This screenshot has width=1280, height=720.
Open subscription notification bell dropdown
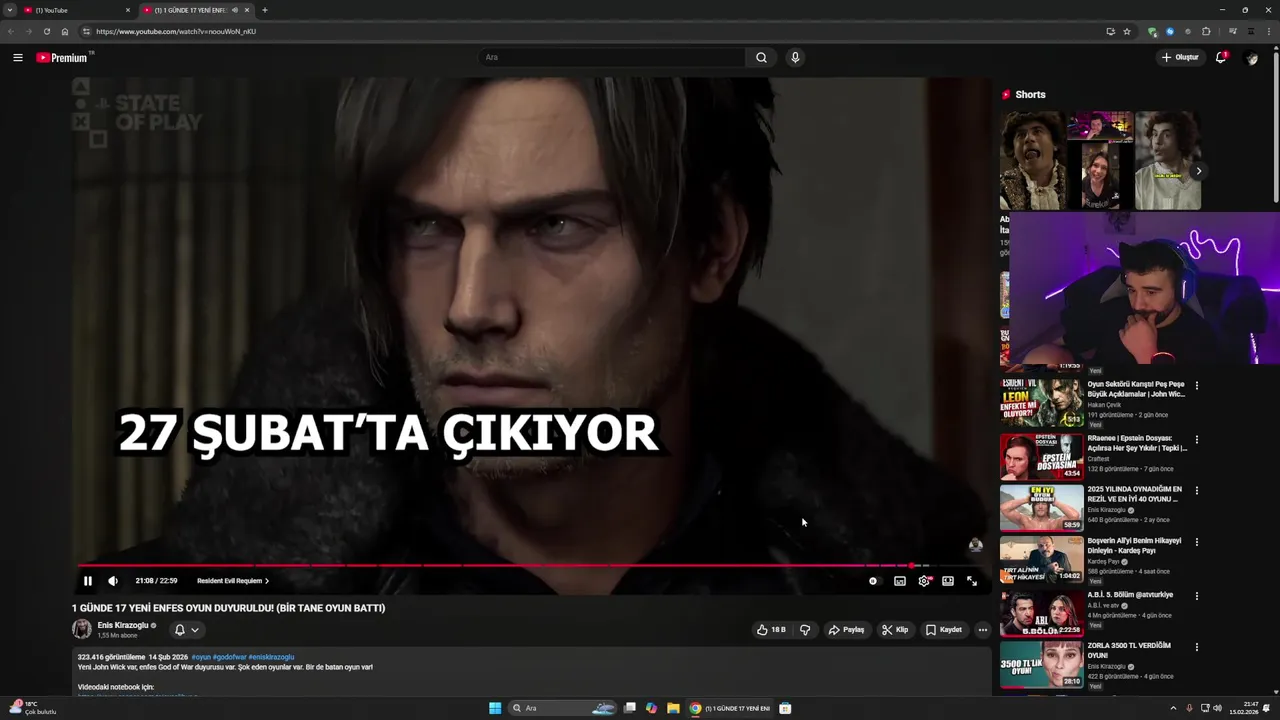pos(186,630)
